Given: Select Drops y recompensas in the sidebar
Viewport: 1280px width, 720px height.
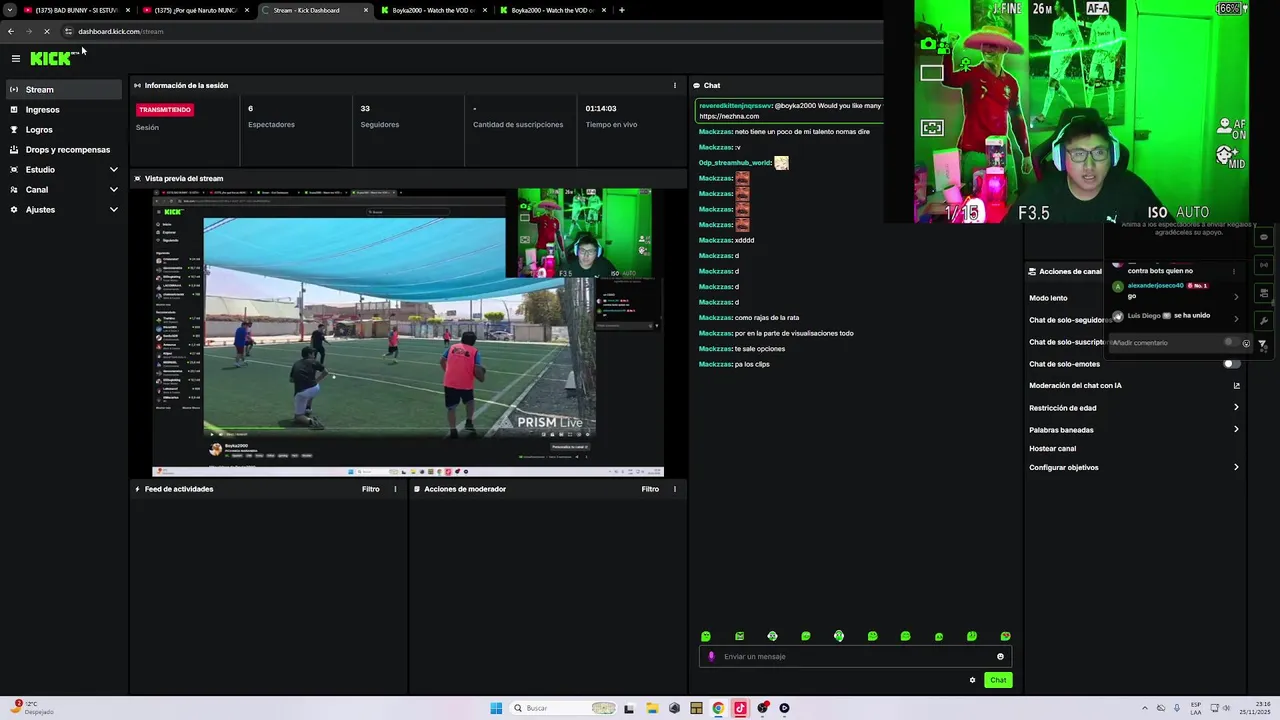Looking at the screenshot, I should (x=64, y=150).
